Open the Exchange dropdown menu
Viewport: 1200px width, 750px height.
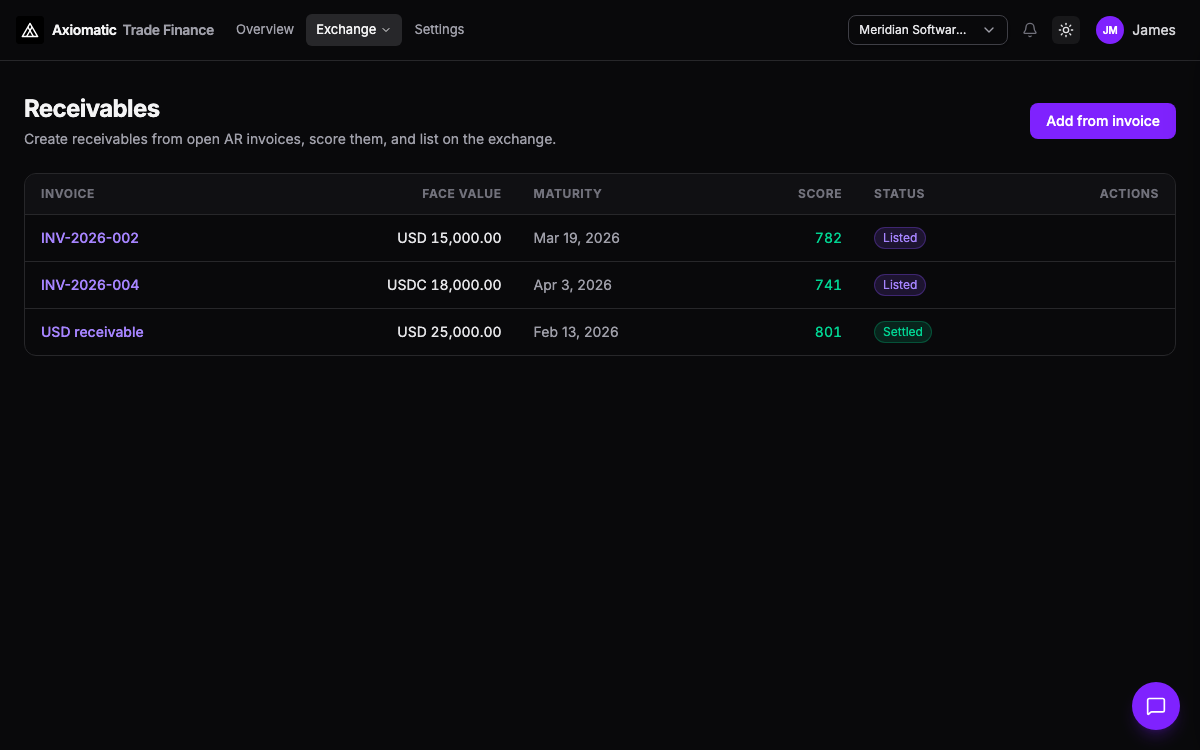tap(354, 30)
